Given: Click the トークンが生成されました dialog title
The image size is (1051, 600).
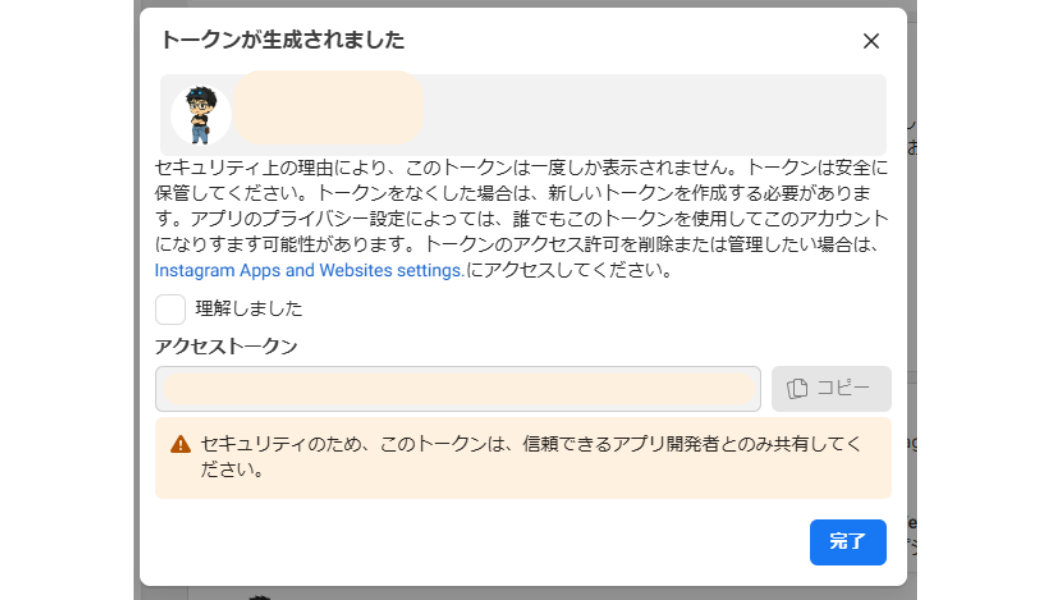Looking at the screenshot, I should [x=283, y=40].
